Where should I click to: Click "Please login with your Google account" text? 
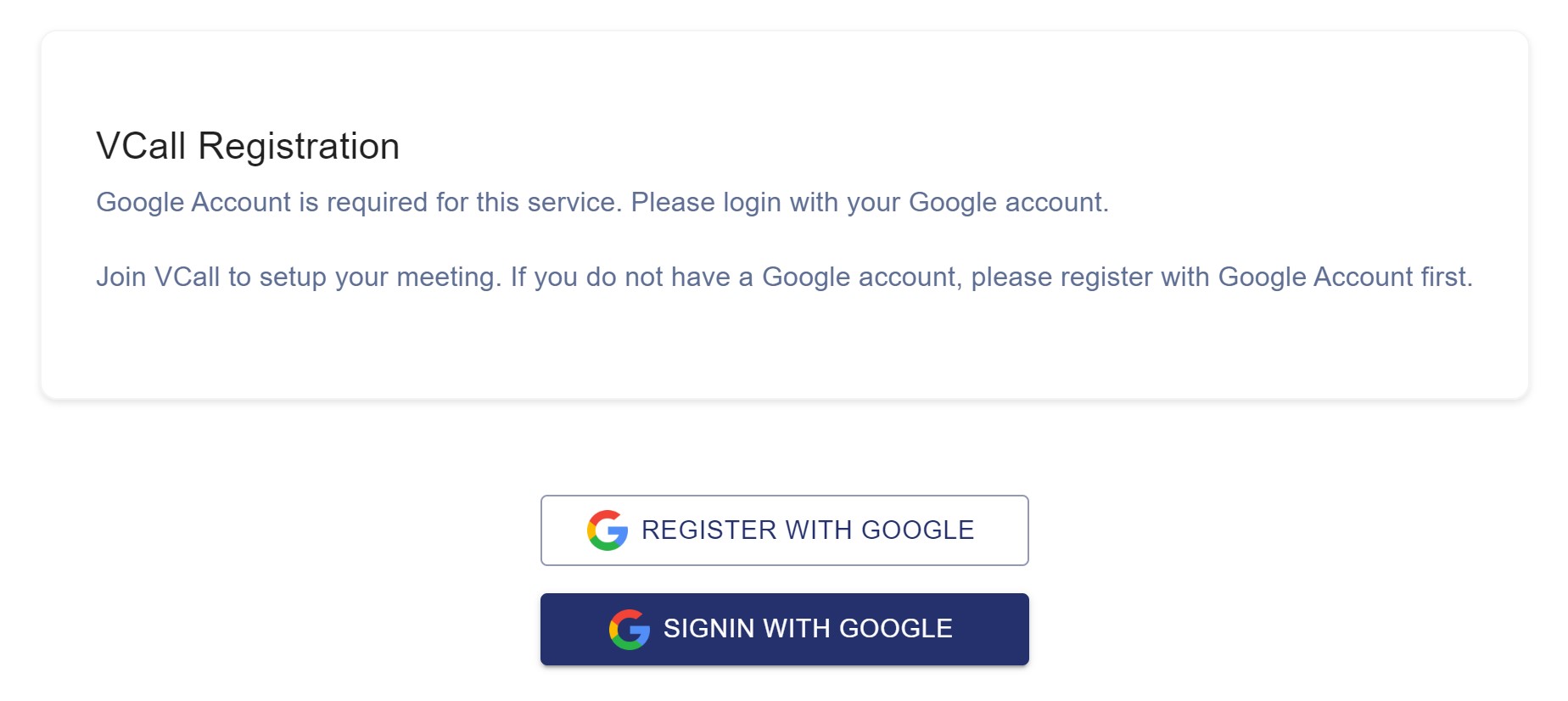[870, 202]
